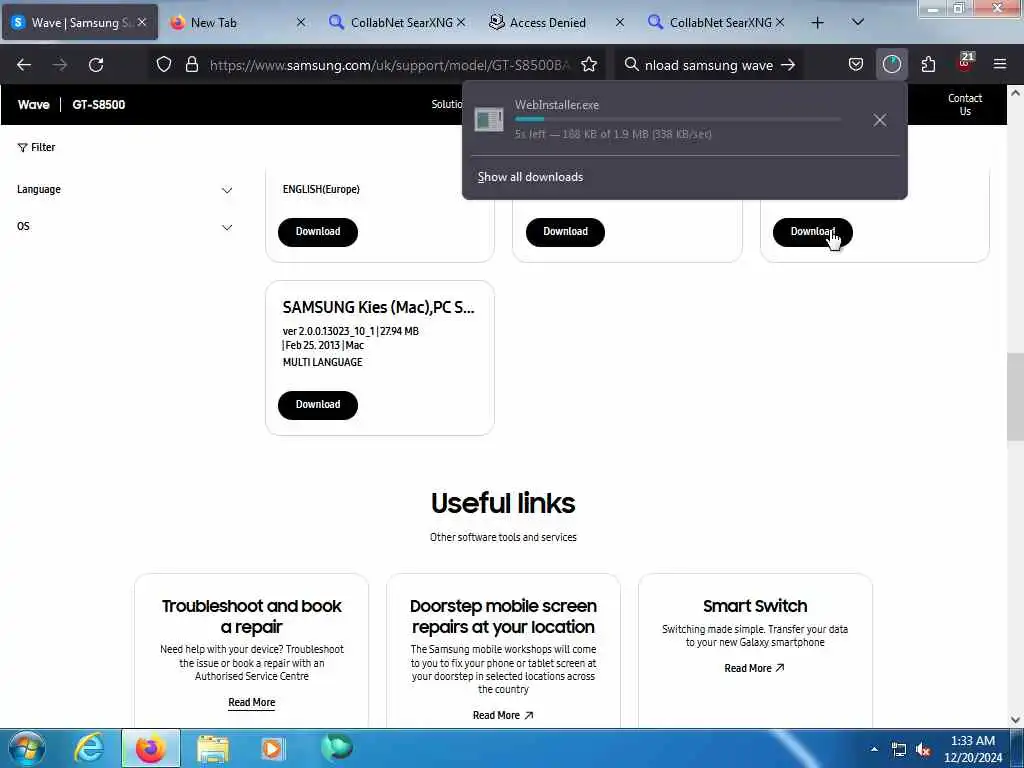
Task: Read More about Troubleshoot and book a repair
Action: tap(251, 703)
